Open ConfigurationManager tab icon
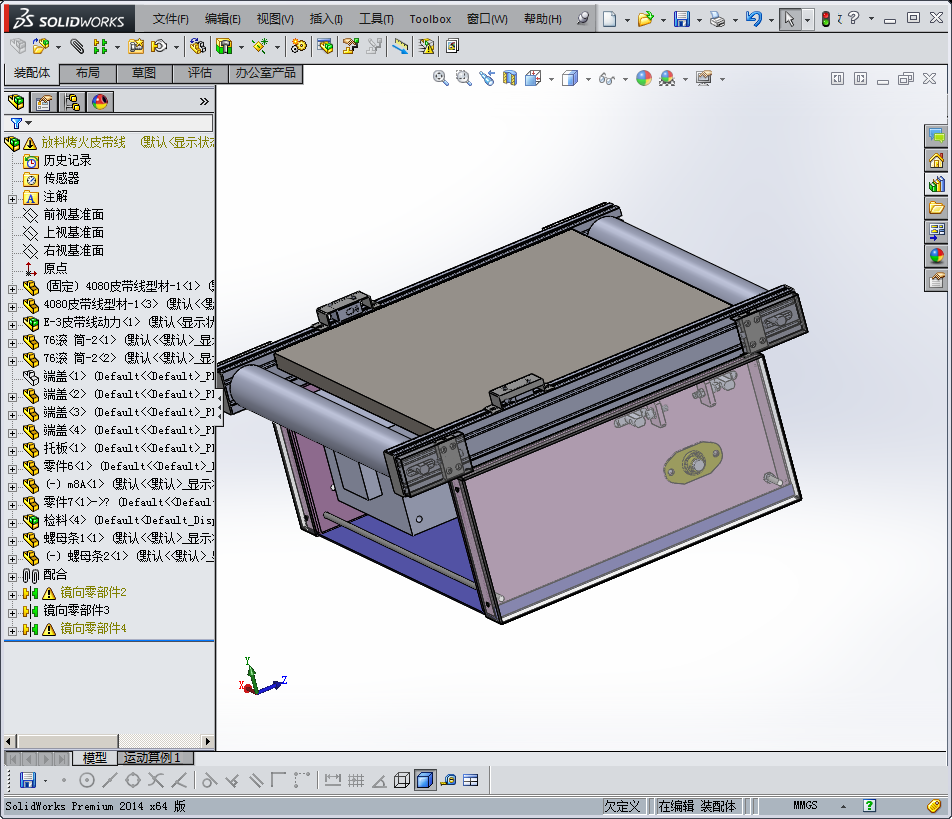The width and height of the screenshot is (952, 819). tap(72, 102)
